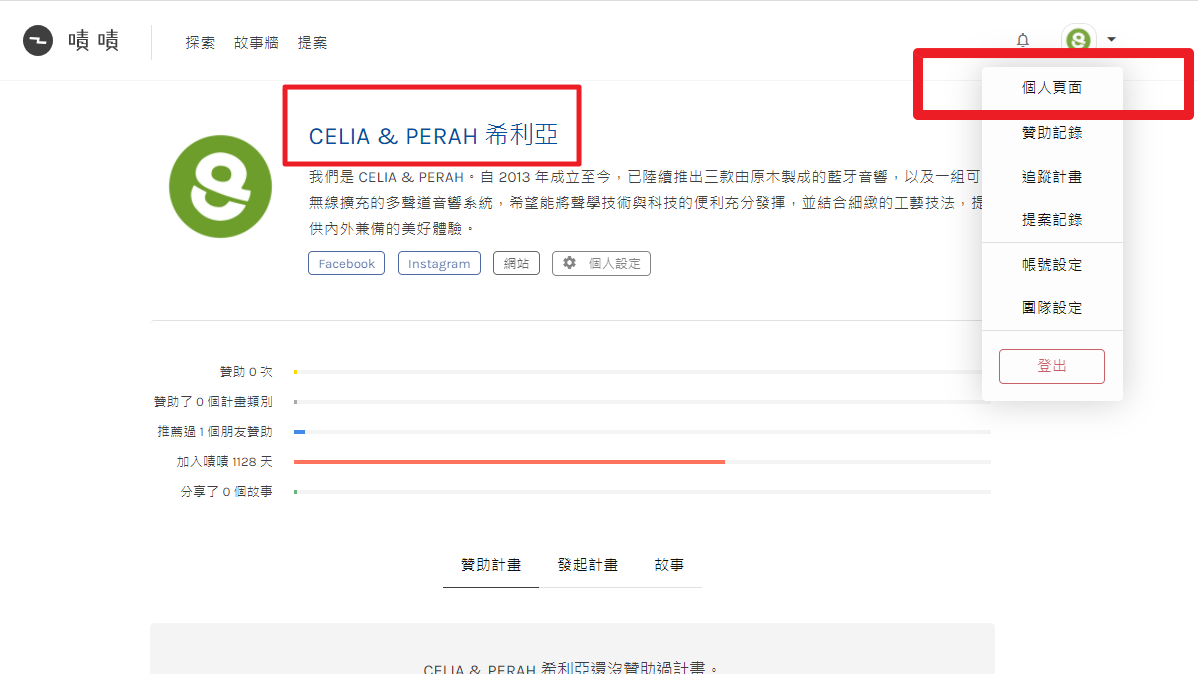Viewport: 1198px width, 674px height.
Task: Open 團隊設定 from the account menu
Action: pos(1052,308)
